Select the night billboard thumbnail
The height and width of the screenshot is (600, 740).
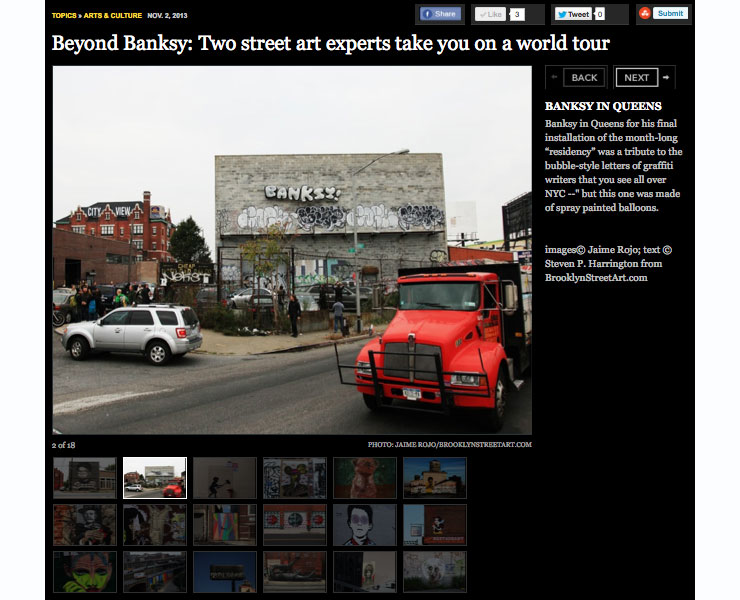(225, 571)
